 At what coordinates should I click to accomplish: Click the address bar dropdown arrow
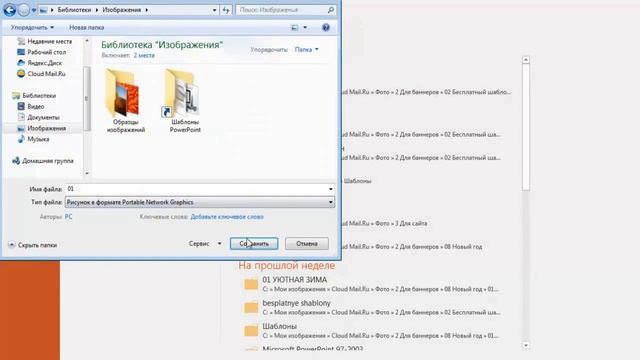click(x=214, y=10)
